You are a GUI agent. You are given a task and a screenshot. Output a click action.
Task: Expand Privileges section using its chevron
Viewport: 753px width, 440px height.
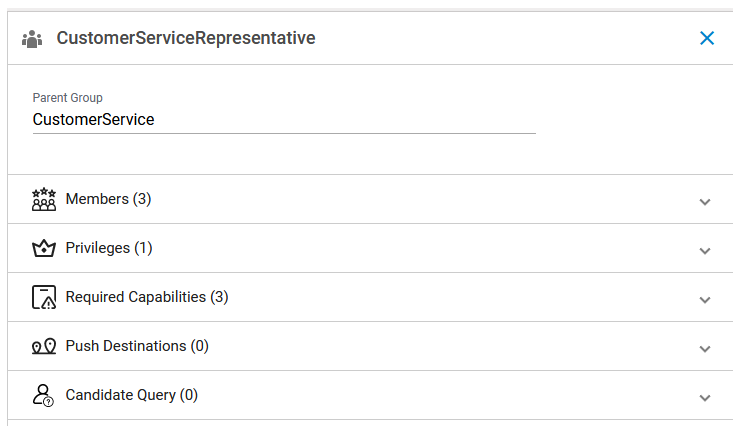[x=705, y=250]
